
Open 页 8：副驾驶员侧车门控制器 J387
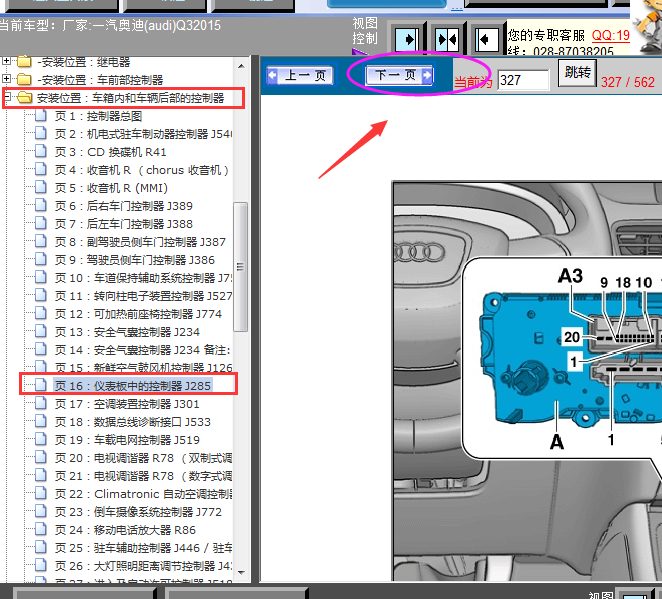(x=140, y=242)
